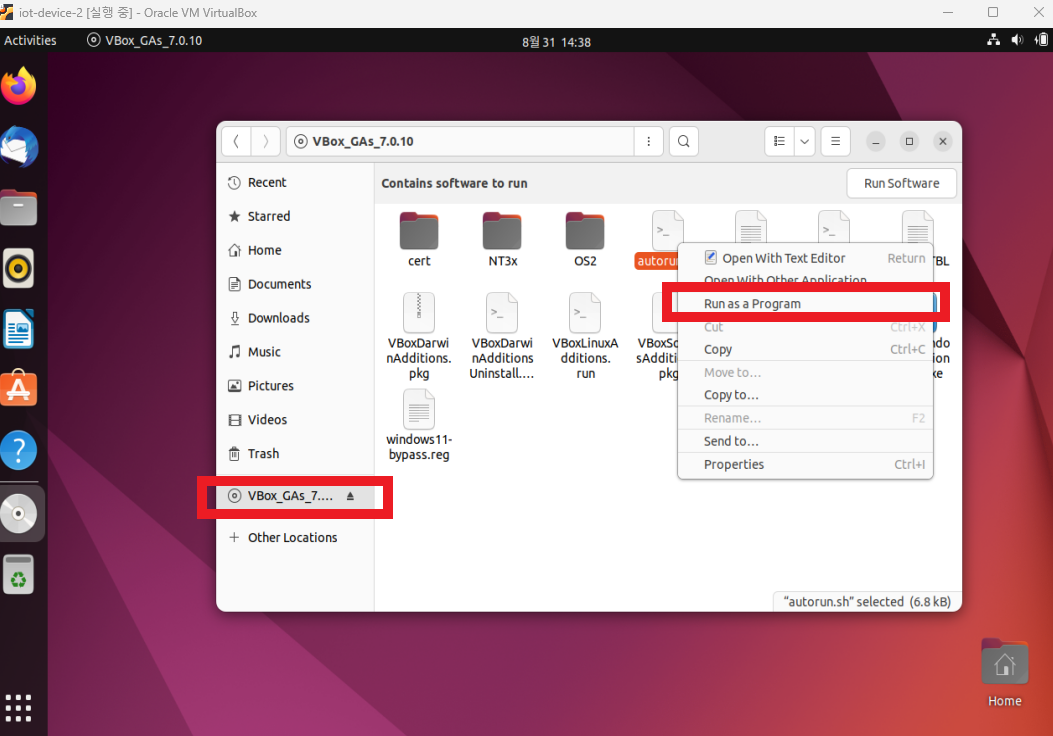Screen dimensions: 1053x736
Task: Click Run Software button
Action: [901, 183]
